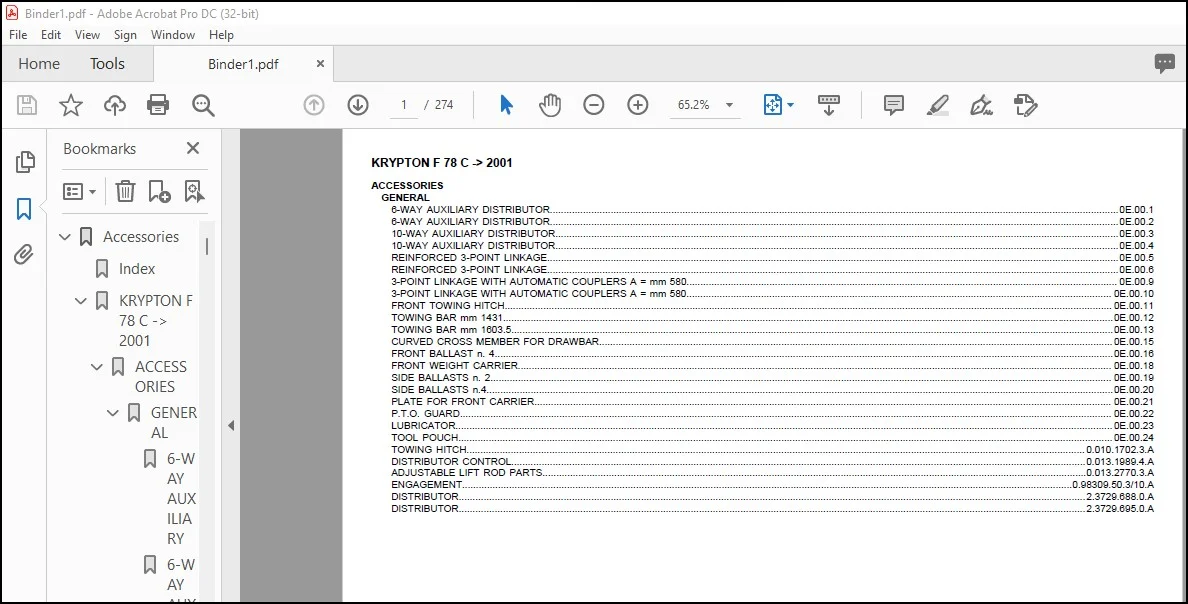Close the Bookmarks panel
The width and height of the screenshot is (1188, 604).
pos(193,149)
